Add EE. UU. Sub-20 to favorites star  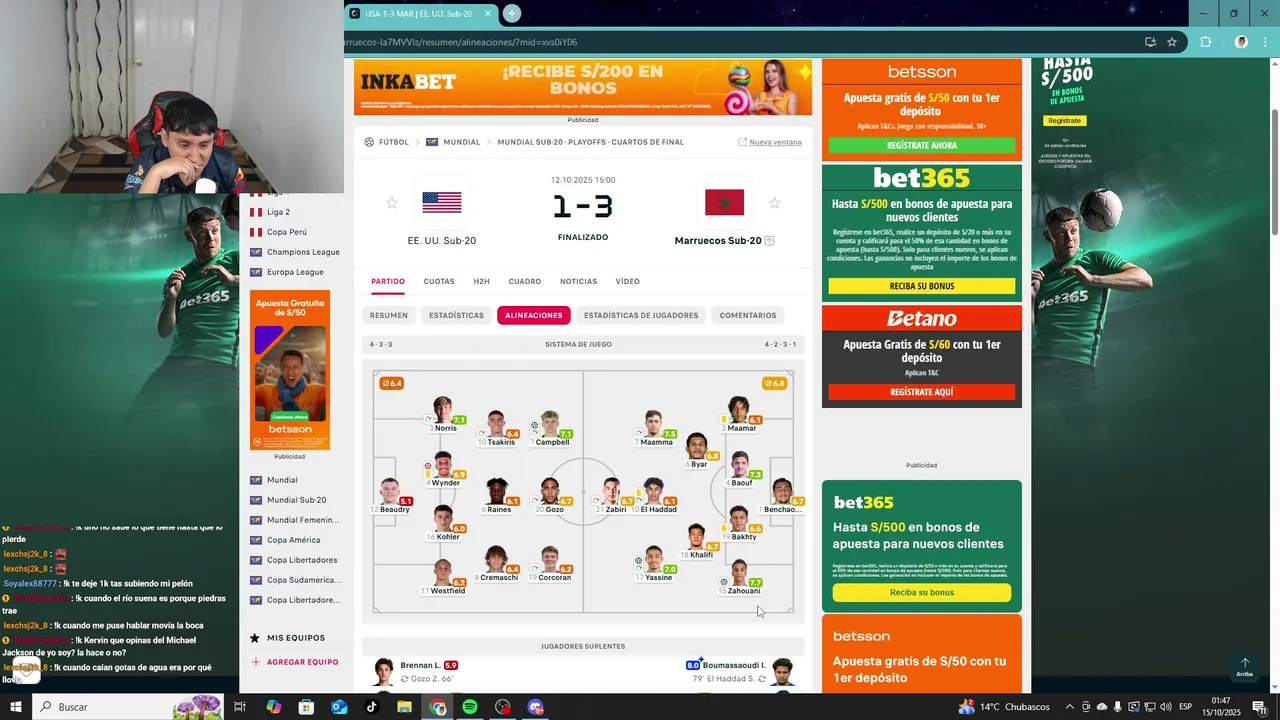pyautogui.click(x=392, y=203)
